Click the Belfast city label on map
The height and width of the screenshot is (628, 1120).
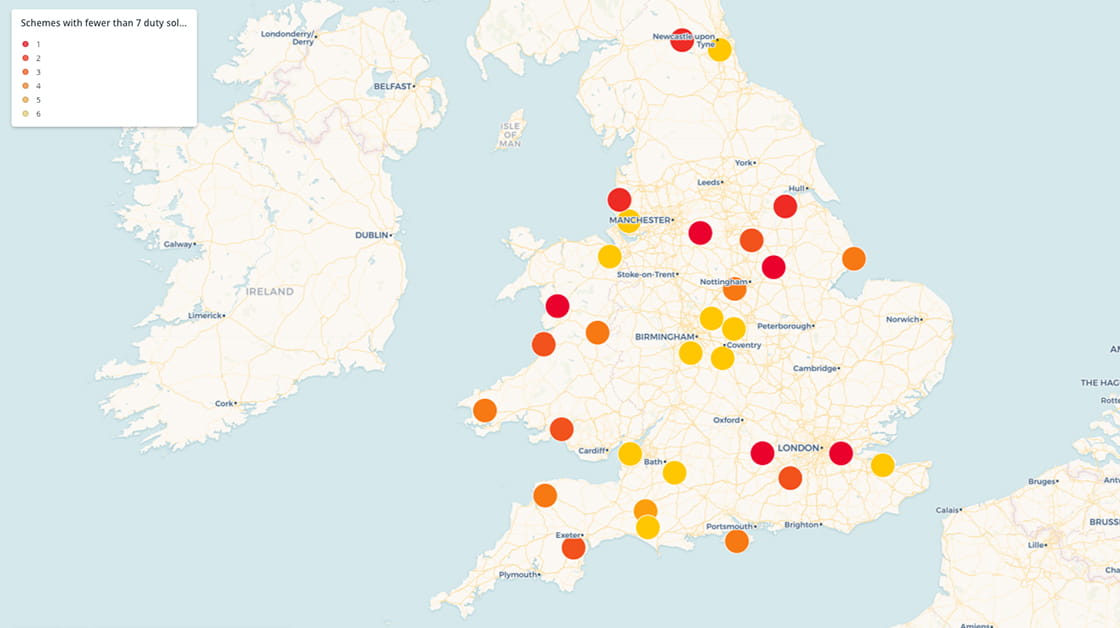point(392,86)
